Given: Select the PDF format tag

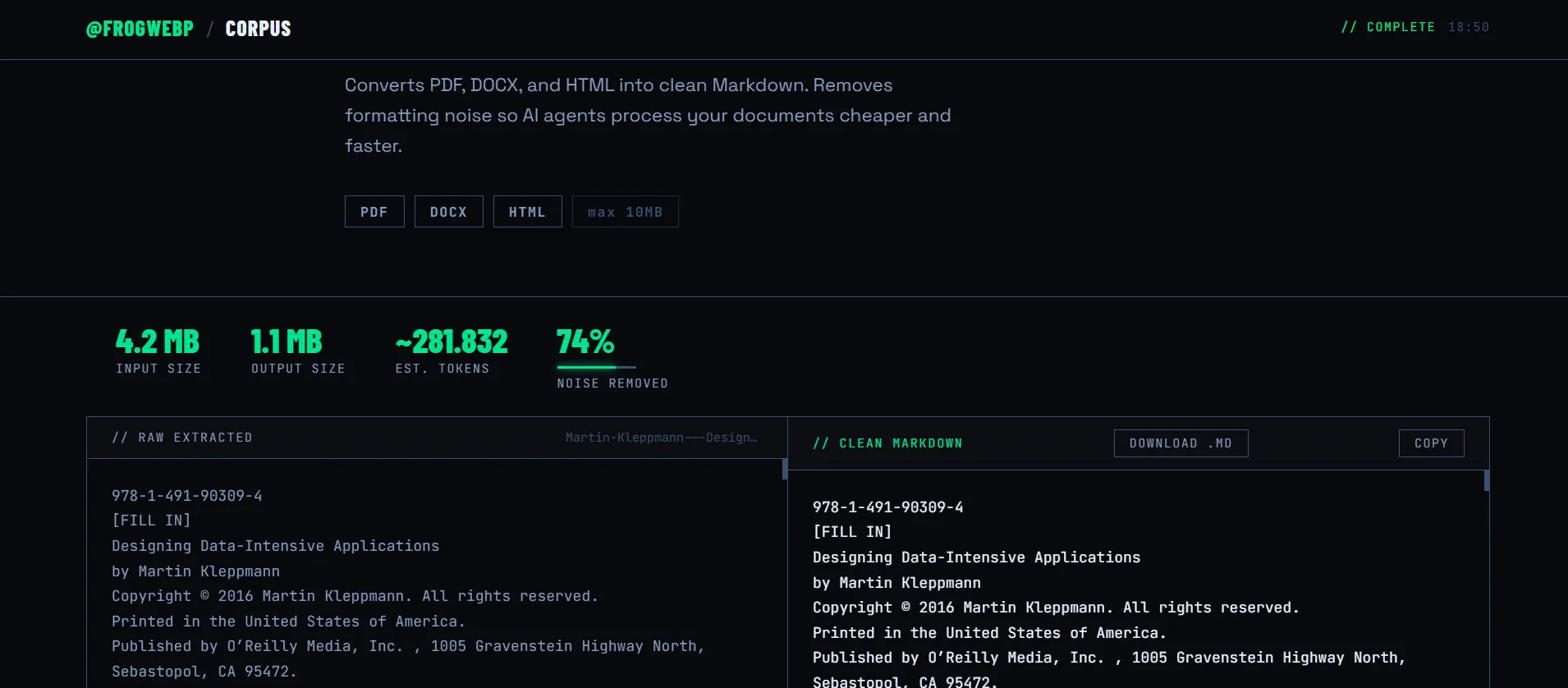Looking at the screenshot, I should [374, 212].
